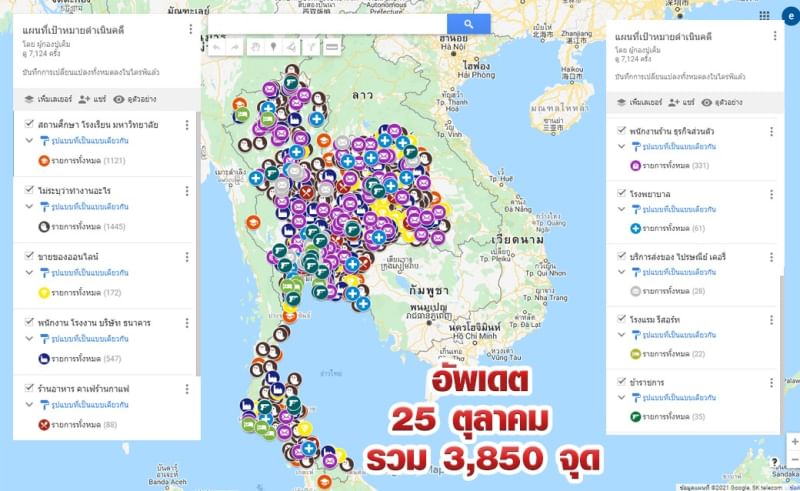This screenshot has height=491, width=800.
Task: Click the paint roller icon under พนักงาน โรงงาน บริษัท ธนาคาร
Action: click(44, 339)
